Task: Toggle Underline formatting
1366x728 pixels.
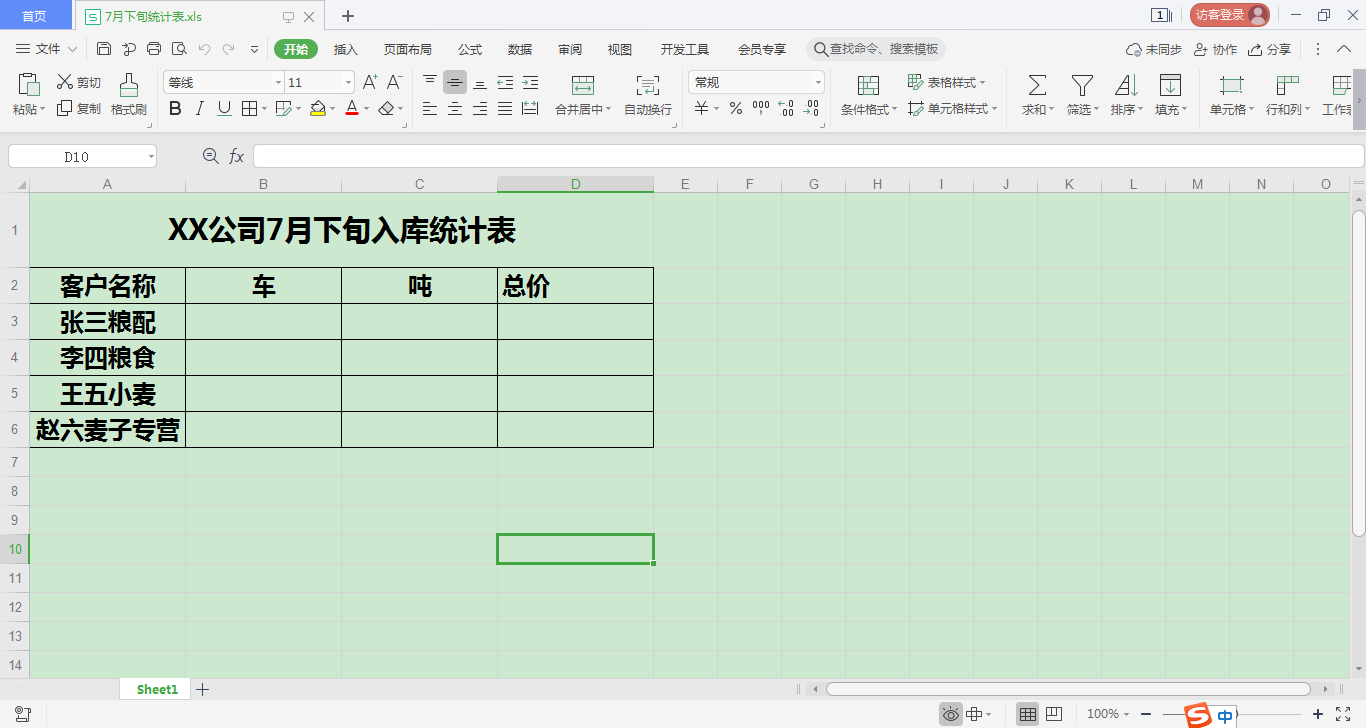Action: 224,108
